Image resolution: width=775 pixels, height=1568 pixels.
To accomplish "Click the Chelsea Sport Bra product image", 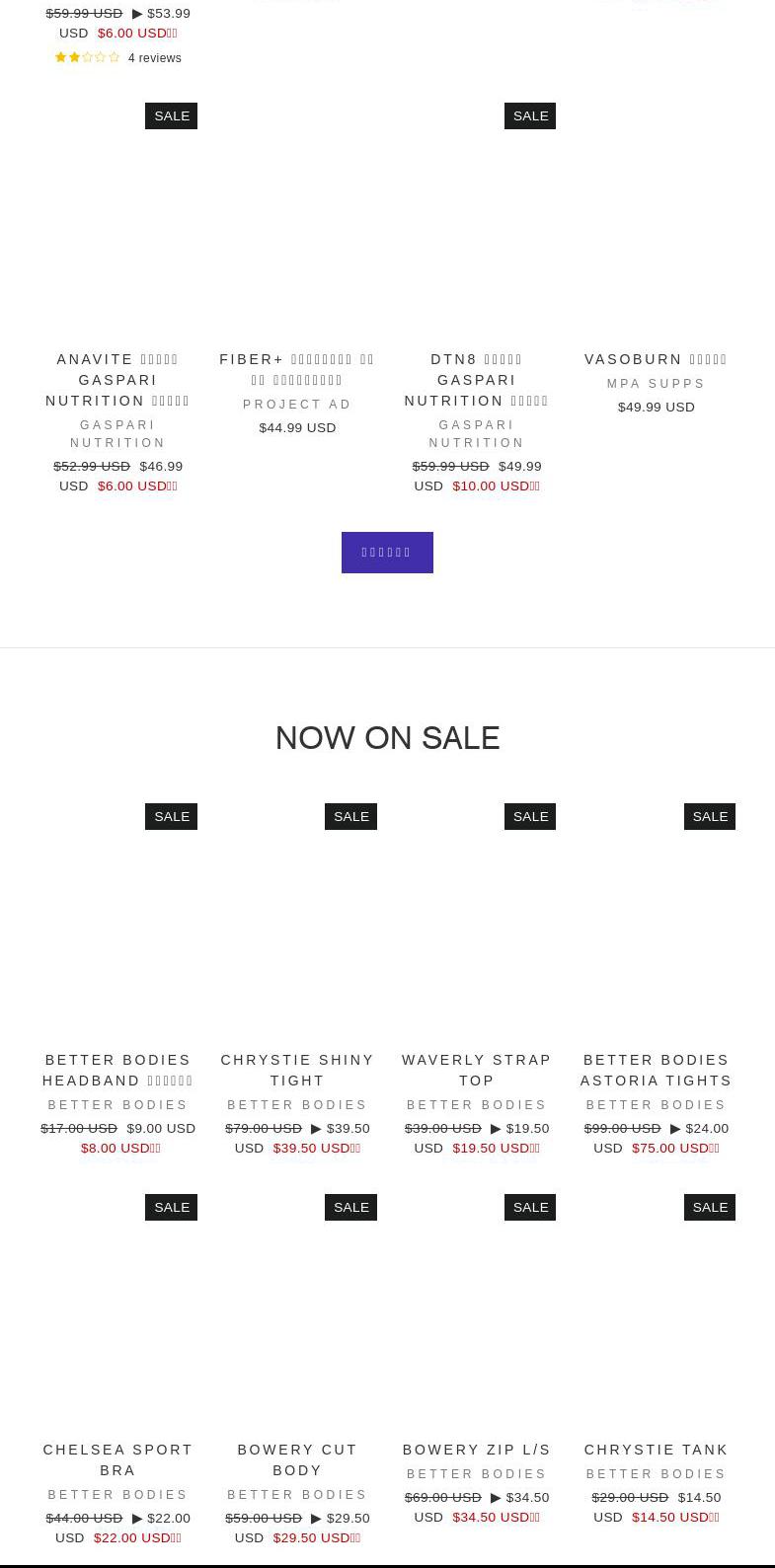I will tap(117, 1312).
